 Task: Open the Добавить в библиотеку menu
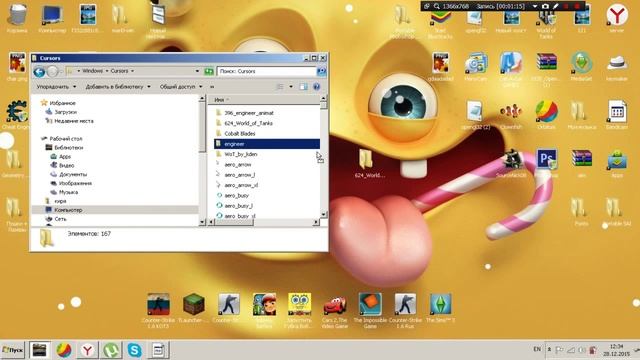(x=118, y=87)
